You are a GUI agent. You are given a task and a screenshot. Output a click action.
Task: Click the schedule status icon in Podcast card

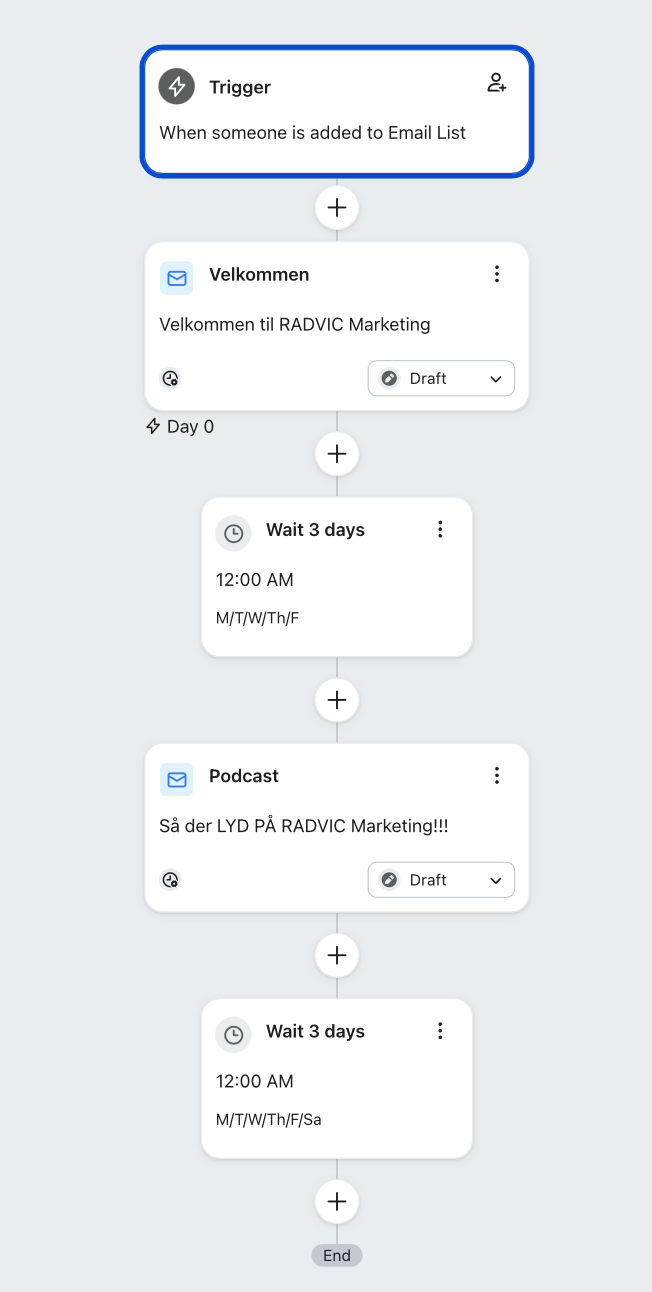[171, 880]
